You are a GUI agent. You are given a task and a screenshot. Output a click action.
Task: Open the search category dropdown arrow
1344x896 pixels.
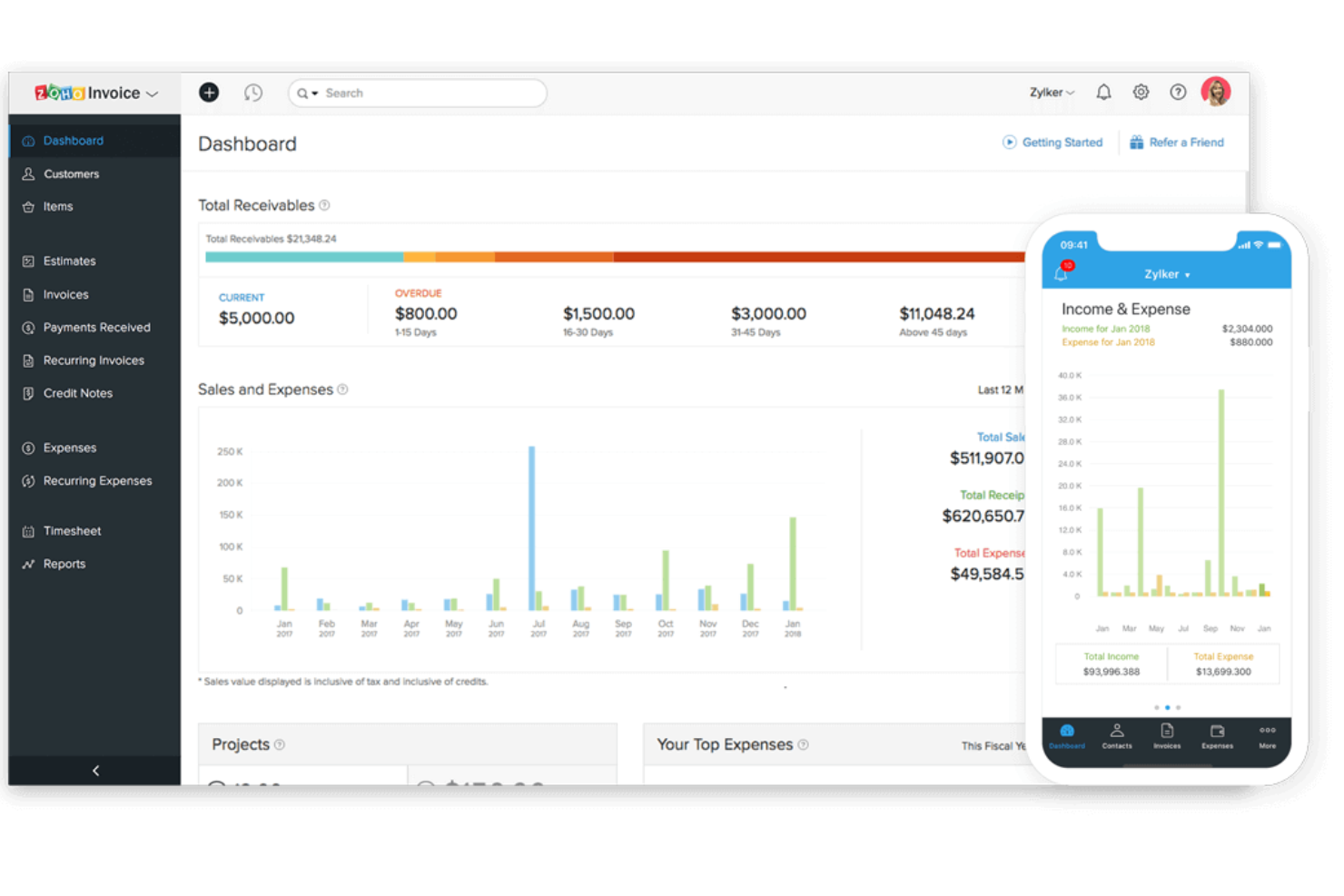(x=313, y=93)
